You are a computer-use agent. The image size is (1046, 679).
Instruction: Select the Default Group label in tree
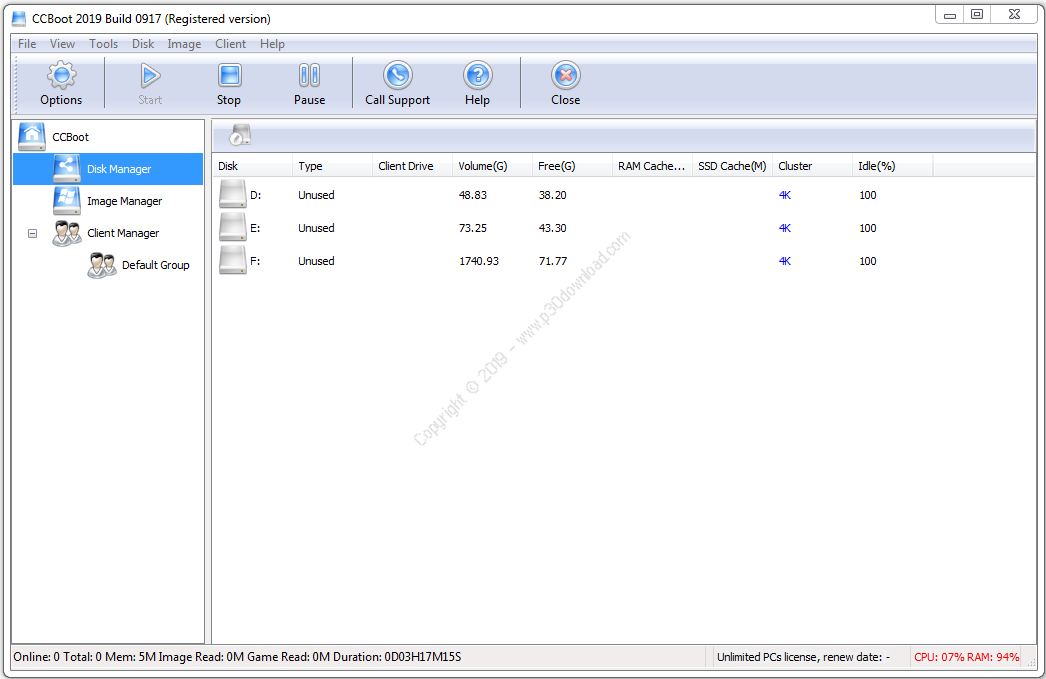click(155, 265)
